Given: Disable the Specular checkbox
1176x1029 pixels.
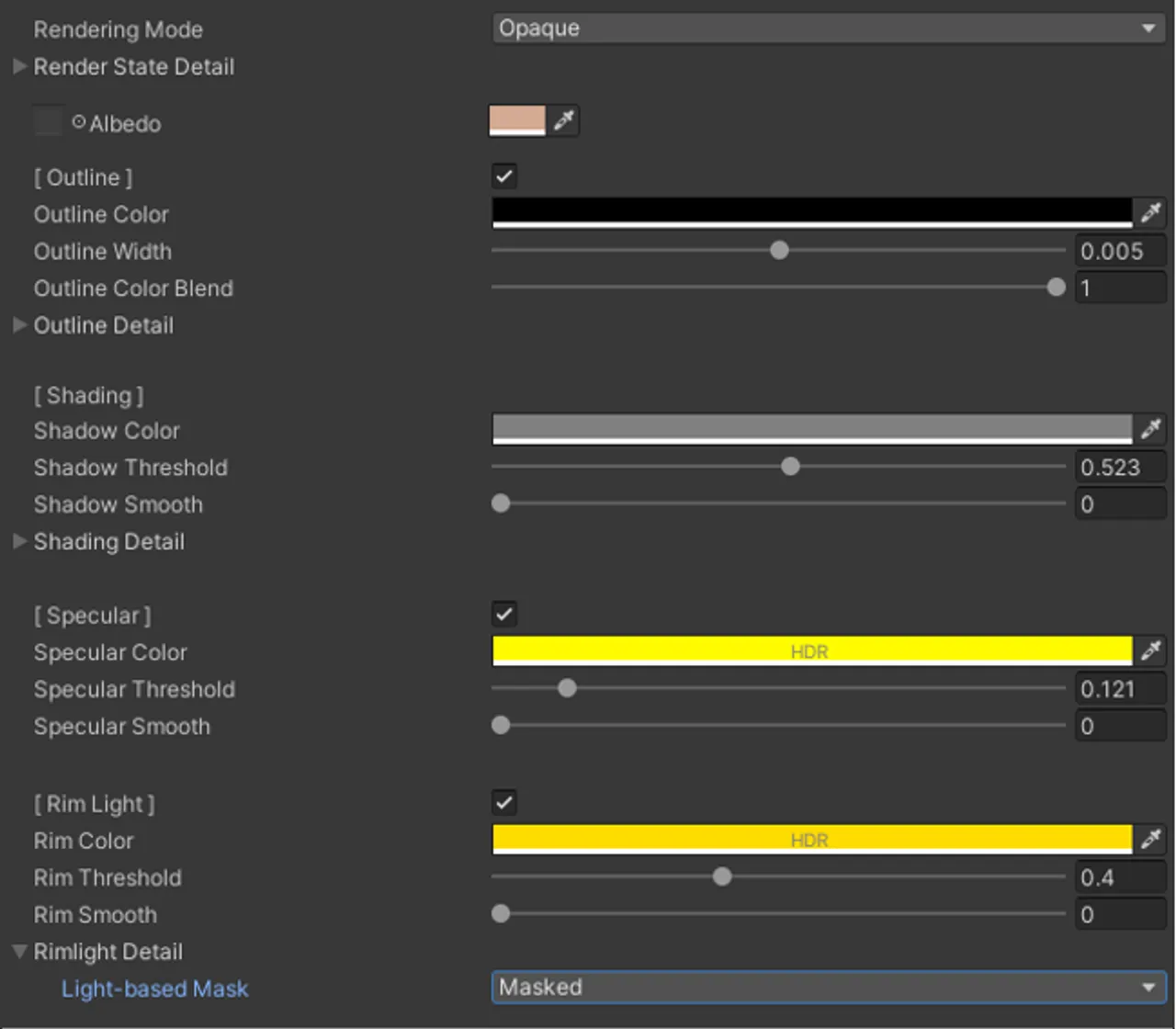Looking at the screenshot, I should click(x=503, y=614).
